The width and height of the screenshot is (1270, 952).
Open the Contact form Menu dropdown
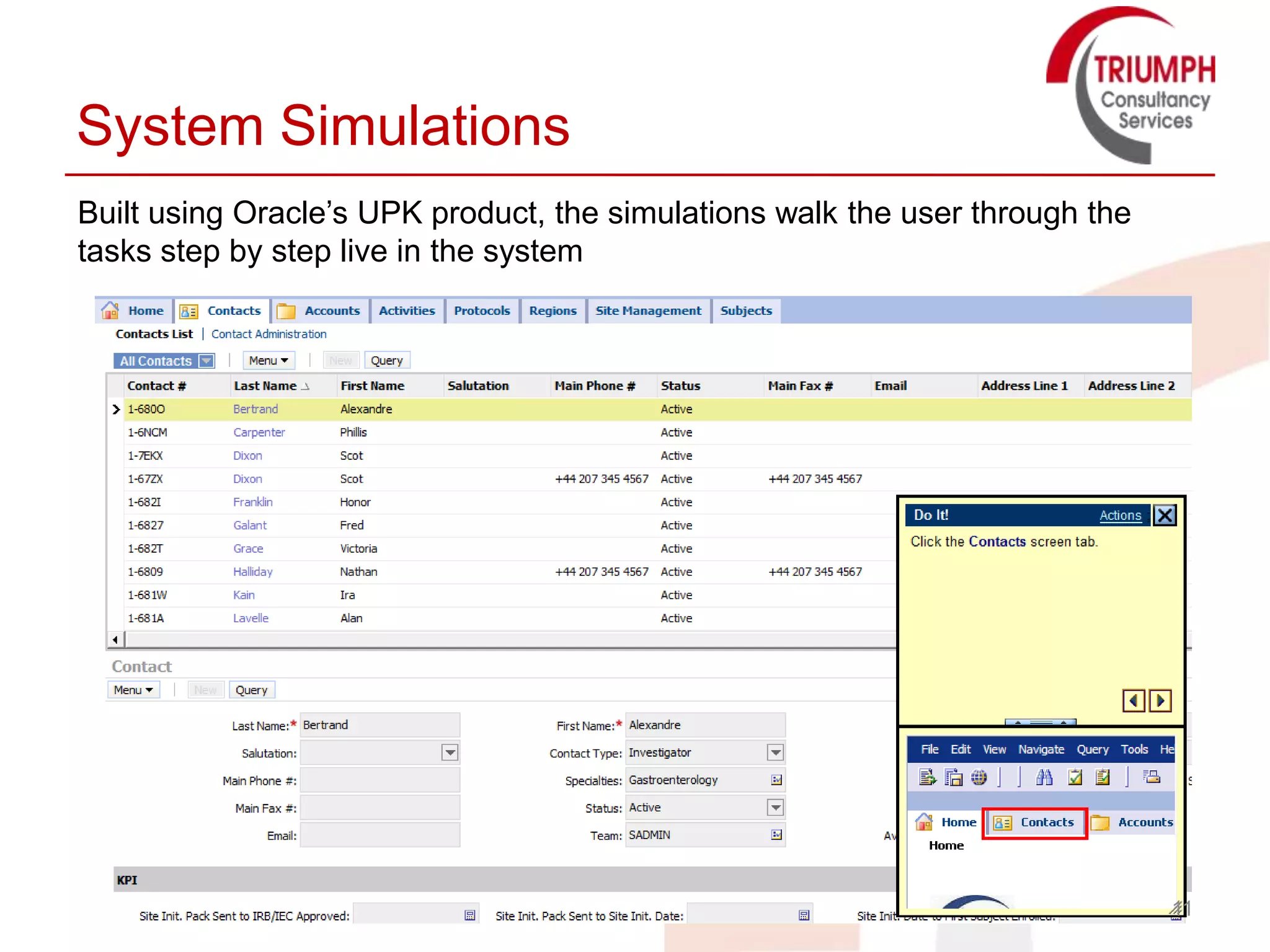(x=133, y=690)
